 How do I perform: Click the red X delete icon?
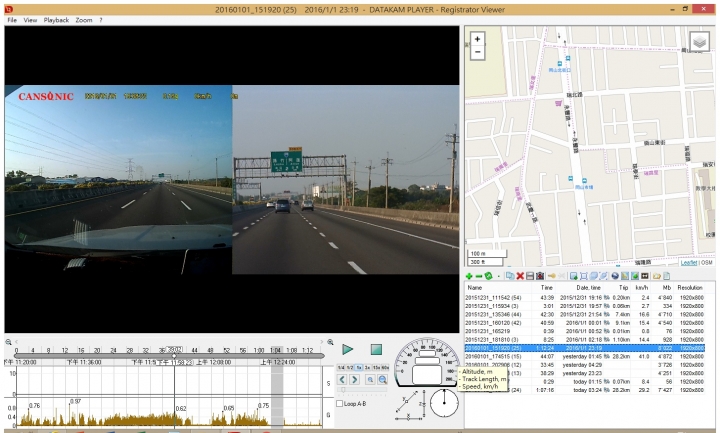tap(520, 276)
